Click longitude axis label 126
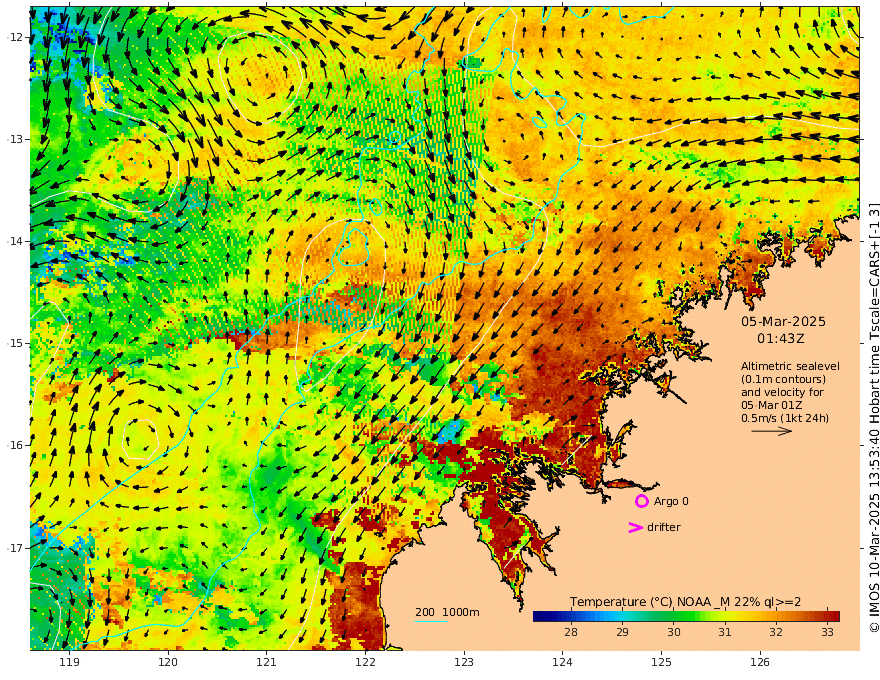 (x=760, y=662)
